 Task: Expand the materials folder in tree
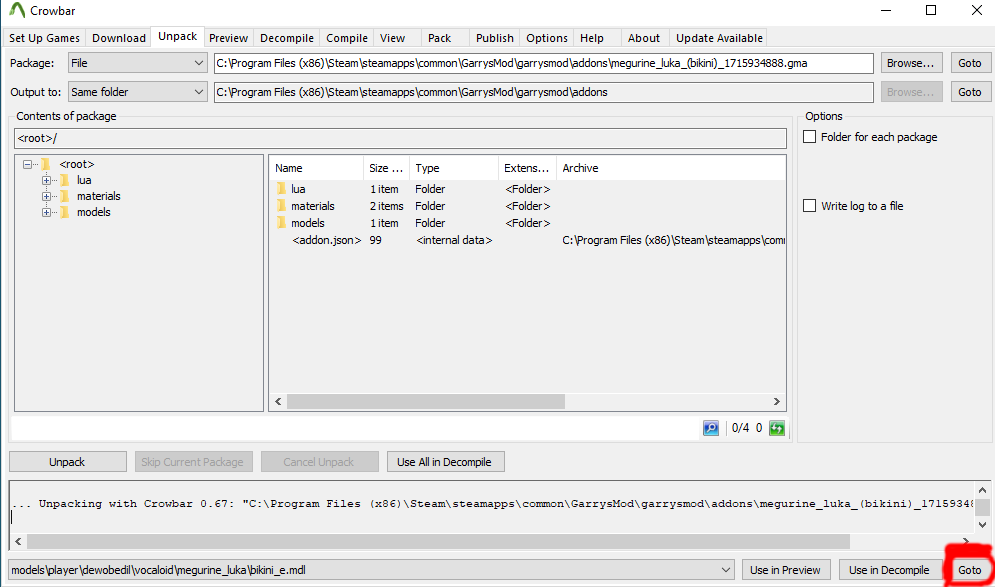click(x=46, y=197)
